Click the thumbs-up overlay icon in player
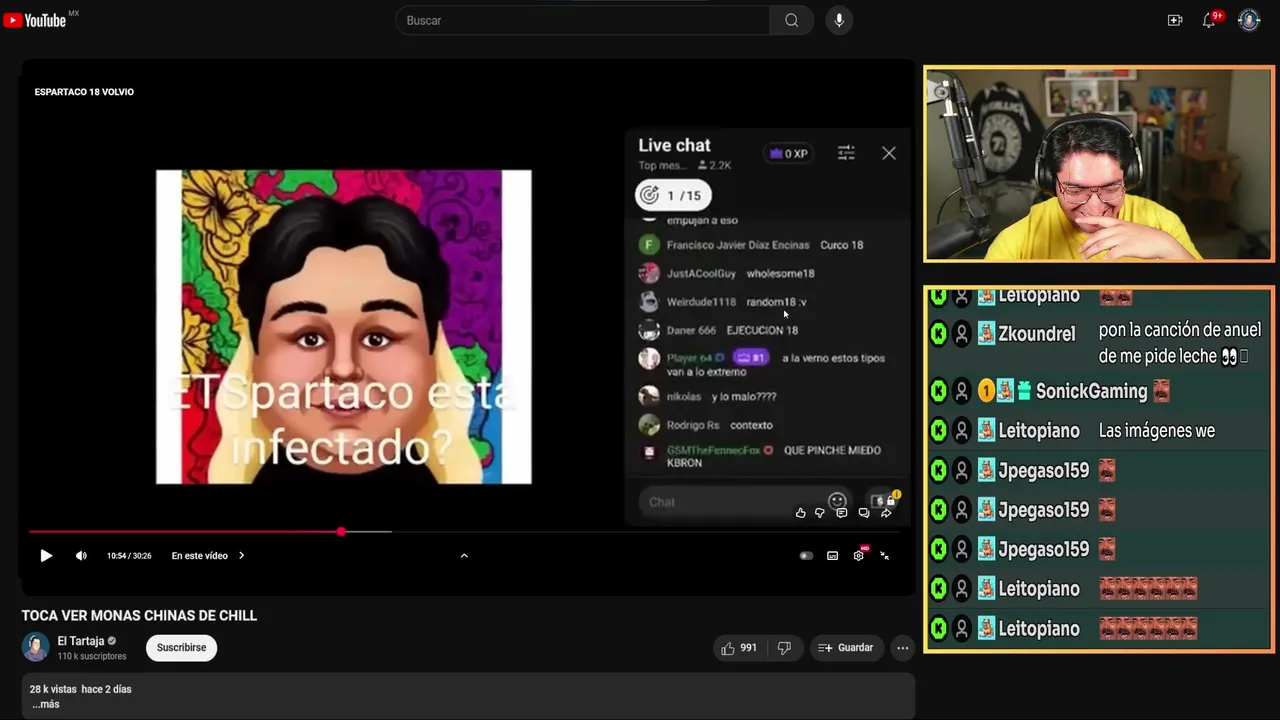1280x720 pixels. click(x=800, y=513)
